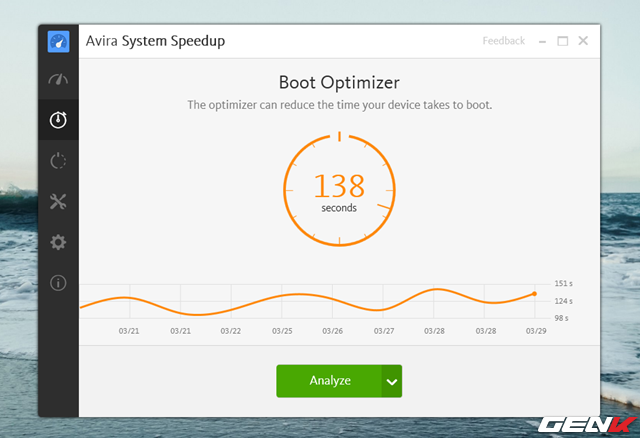Open the settings gear in sidebar

point(58,242)
